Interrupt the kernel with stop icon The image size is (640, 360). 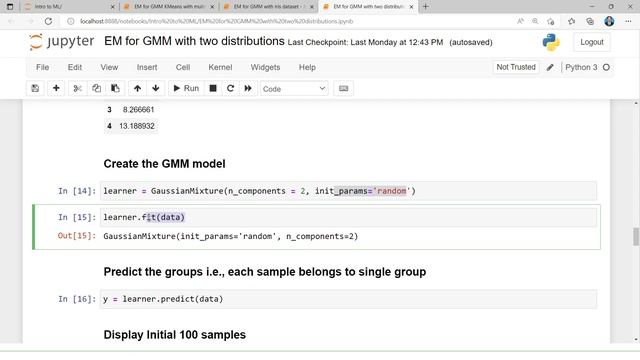click(x=213, y=89)
